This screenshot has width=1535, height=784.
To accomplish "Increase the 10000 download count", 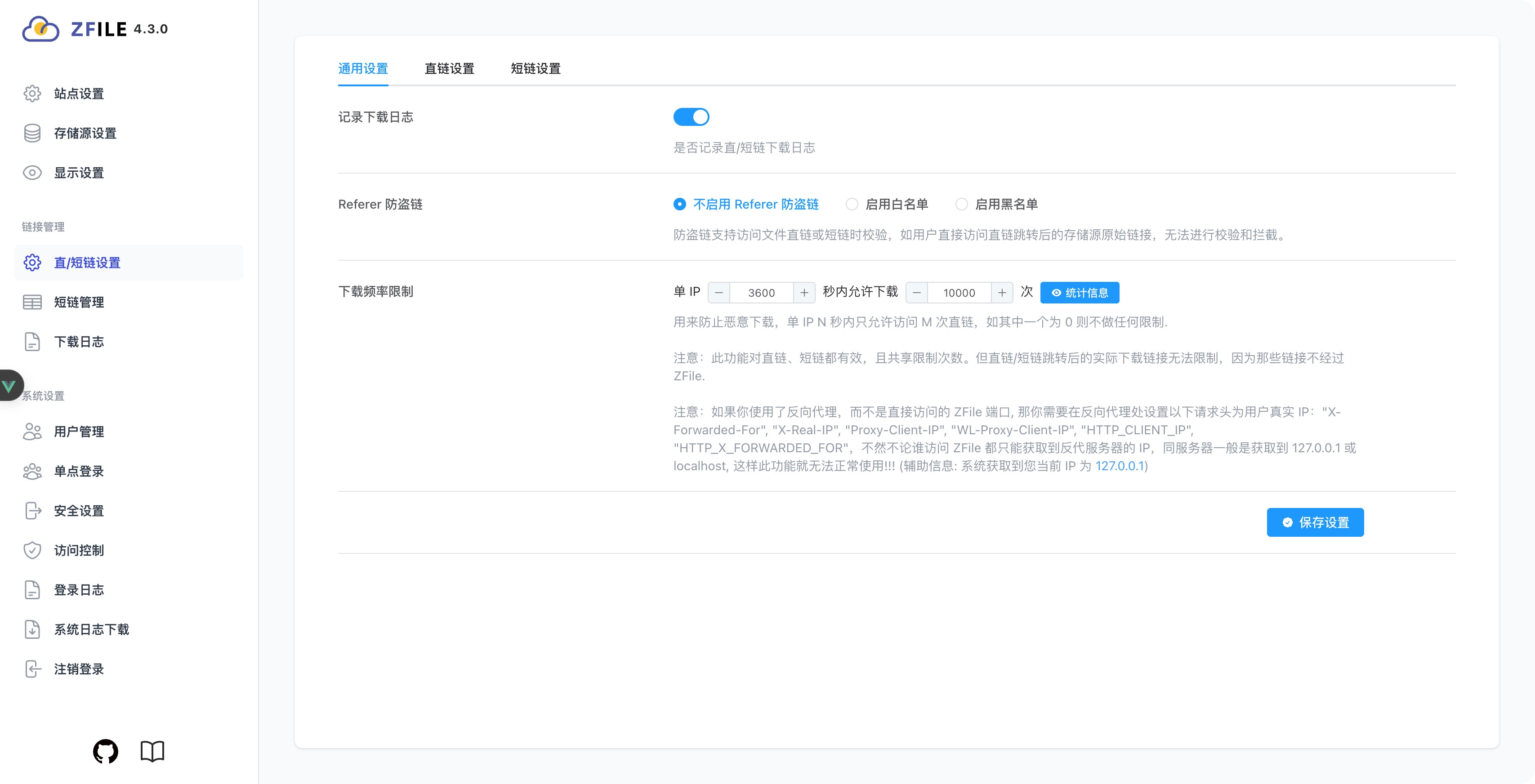I will click(1002, 293).
